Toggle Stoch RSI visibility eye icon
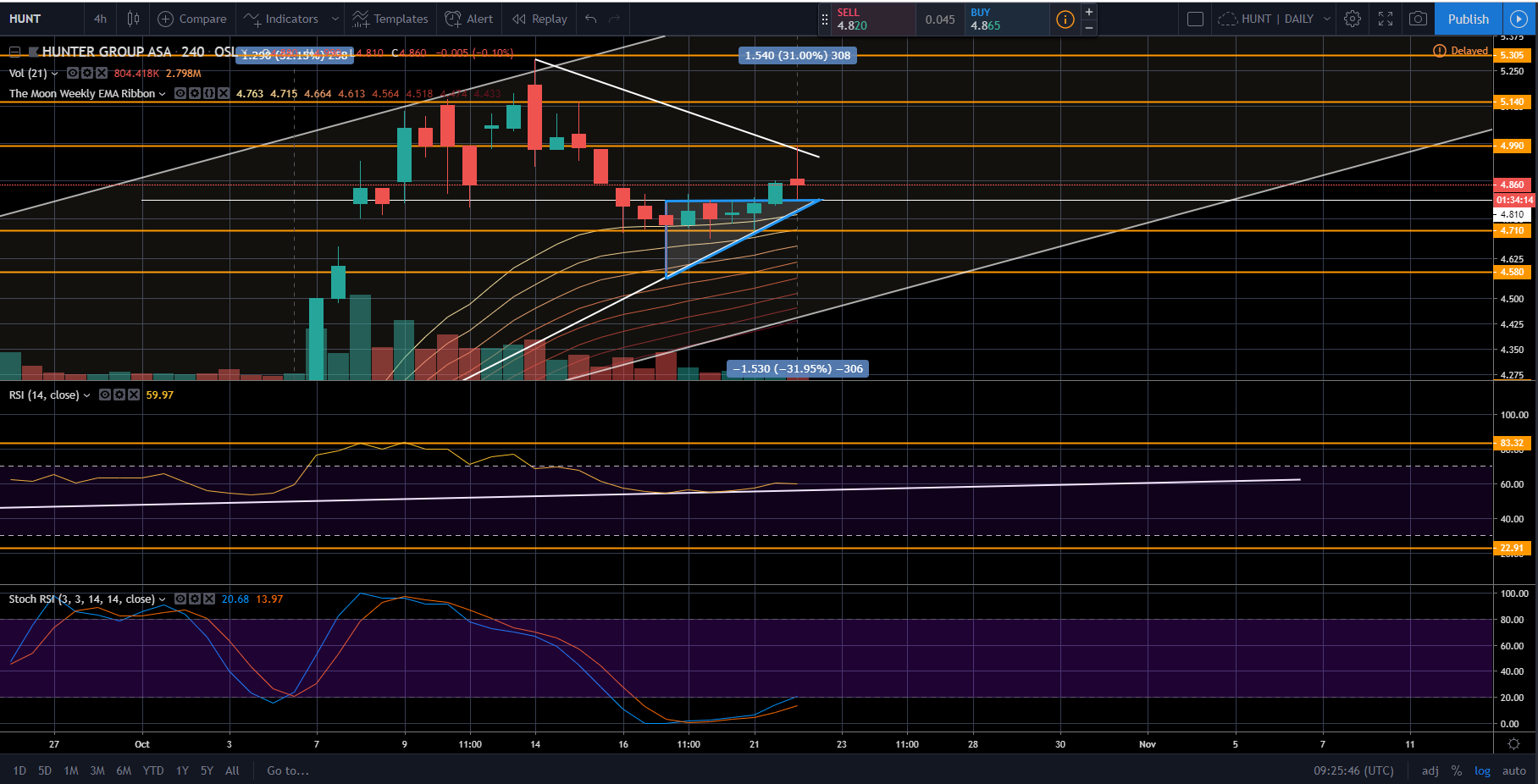This screenshot has width=1538, height=784. coord(180,599)
